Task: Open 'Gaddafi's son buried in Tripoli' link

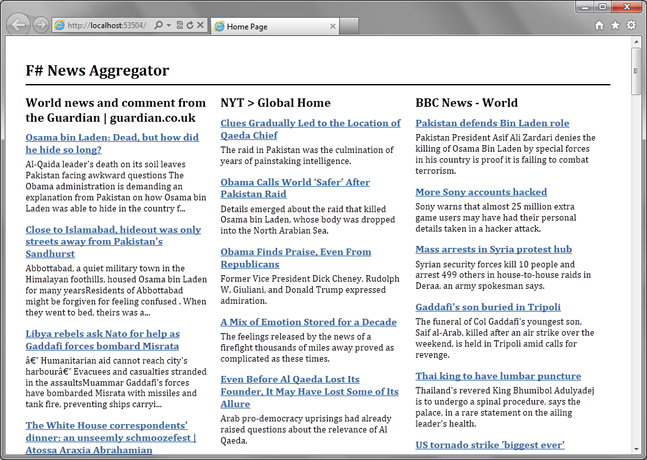Action: [488, 307]
